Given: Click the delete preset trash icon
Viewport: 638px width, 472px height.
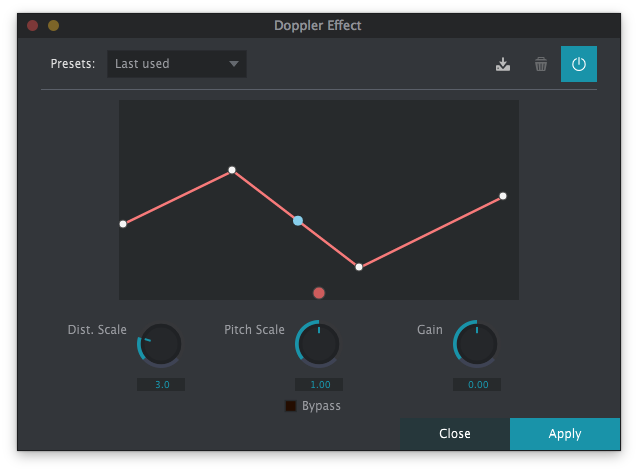Looking at the screenshot, I should tap(541, 65).
